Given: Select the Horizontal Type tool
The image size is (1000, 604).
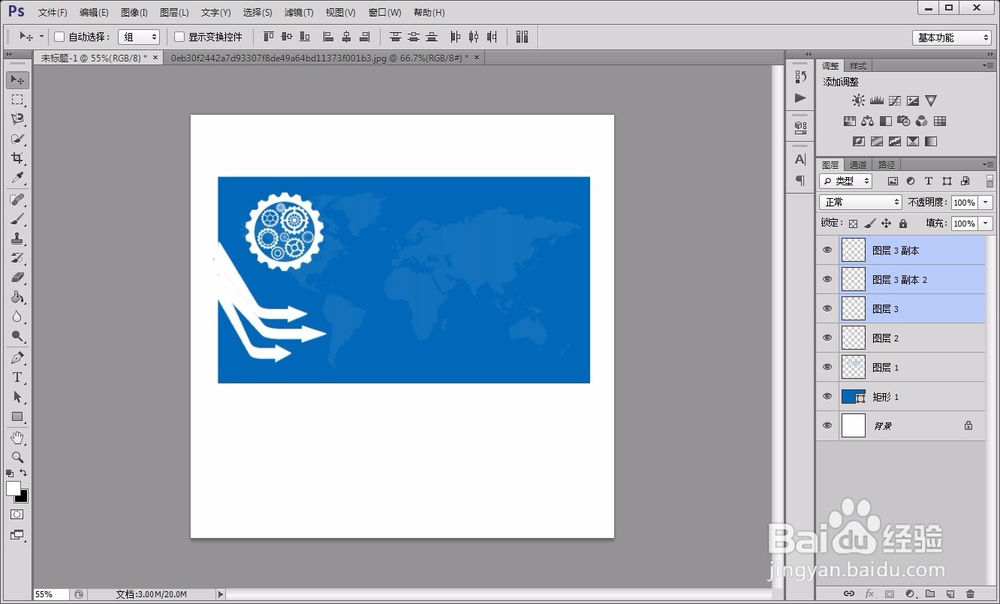Looking at the screenshot, I should (x=17, y=378).
